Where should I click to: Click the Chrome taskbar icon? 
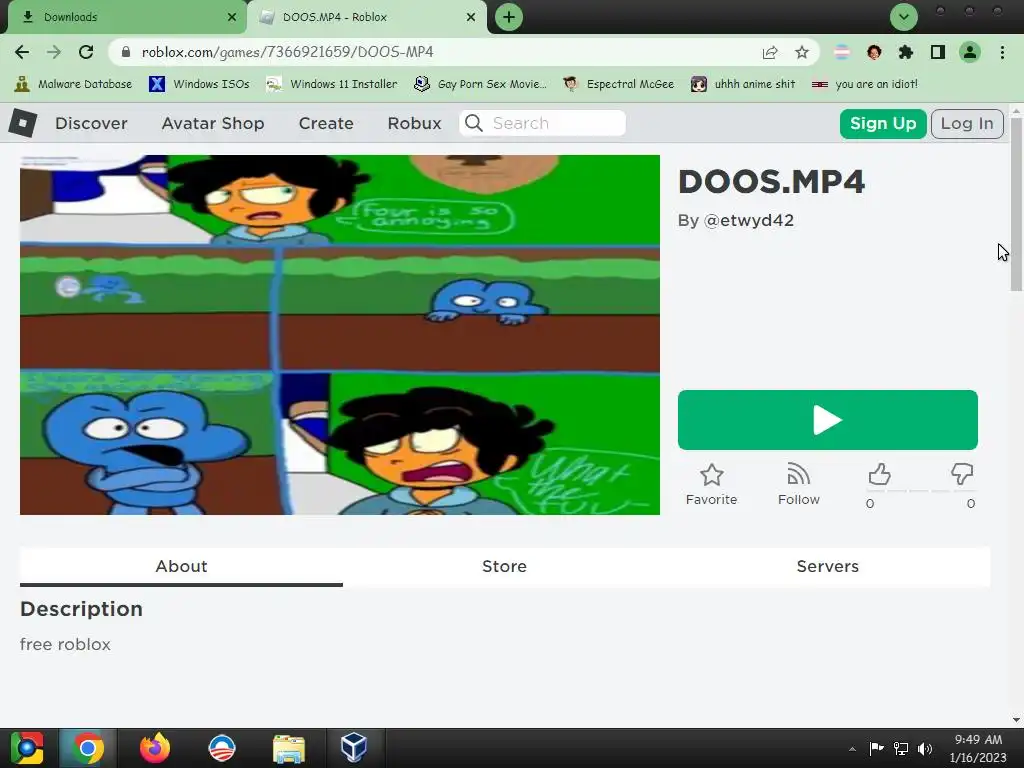click(88, 748)
